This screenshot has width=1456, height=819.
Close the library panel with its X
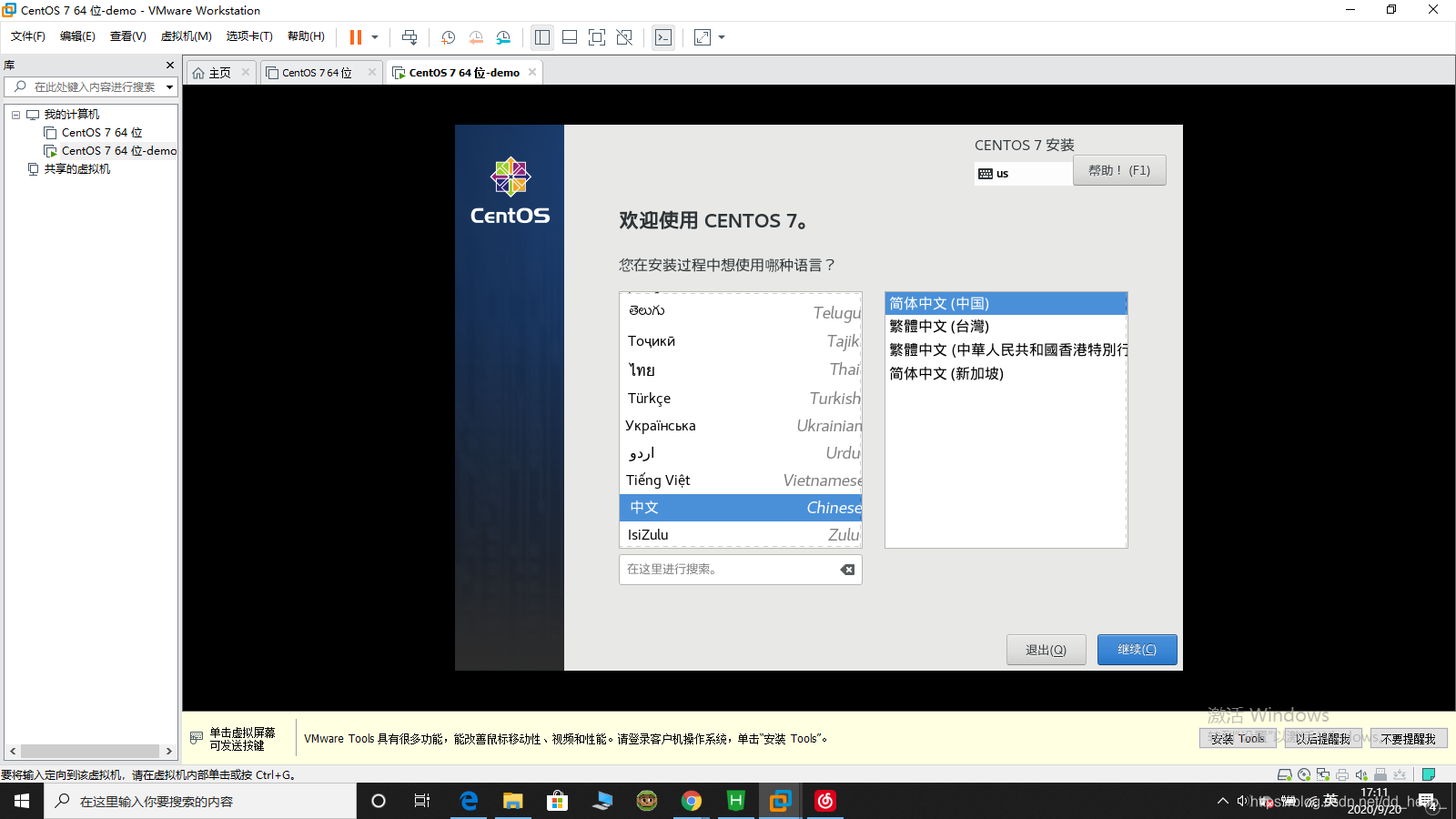(x=170, y=65)
